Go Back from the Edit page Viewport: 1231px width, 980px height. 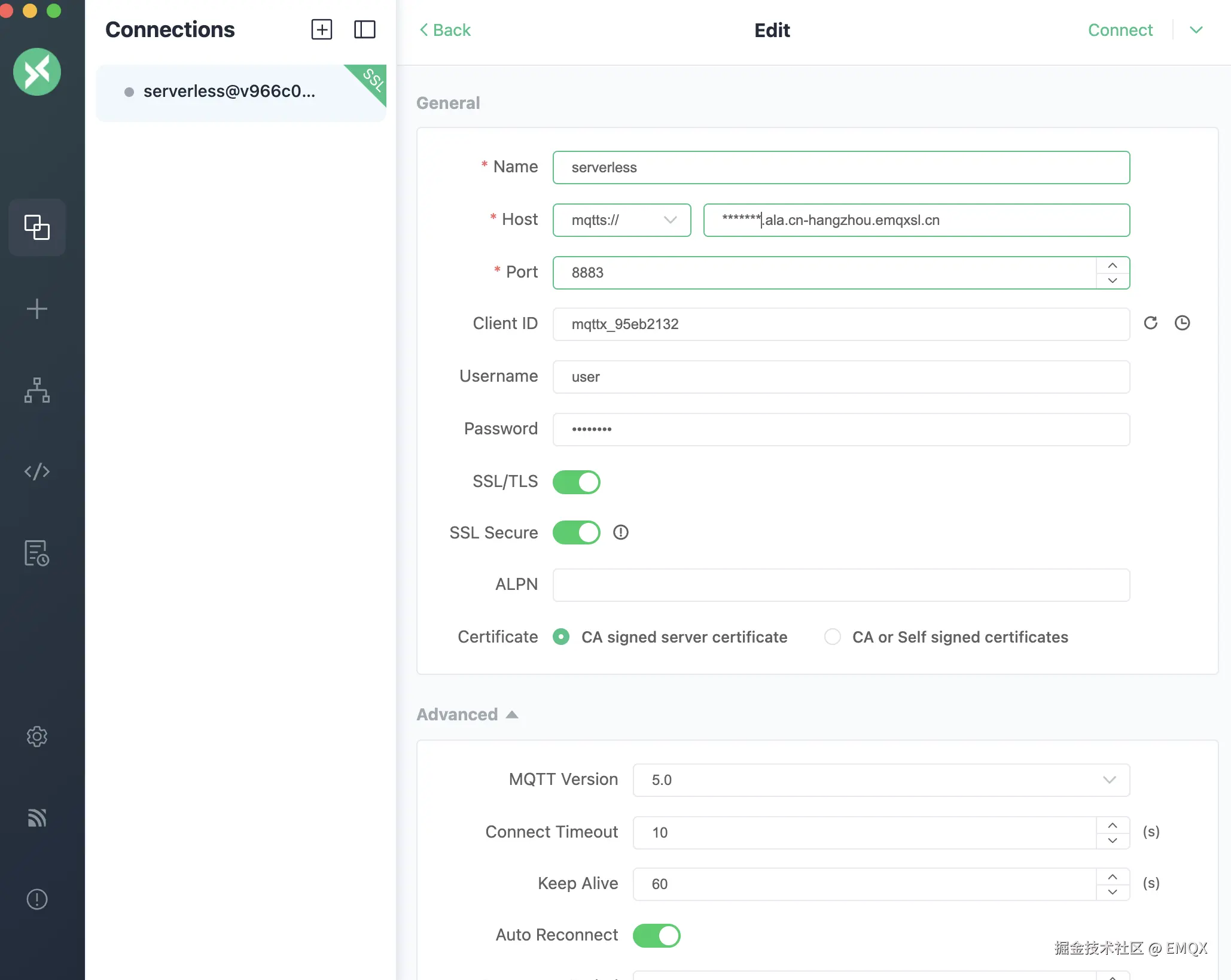click(445, 30)
